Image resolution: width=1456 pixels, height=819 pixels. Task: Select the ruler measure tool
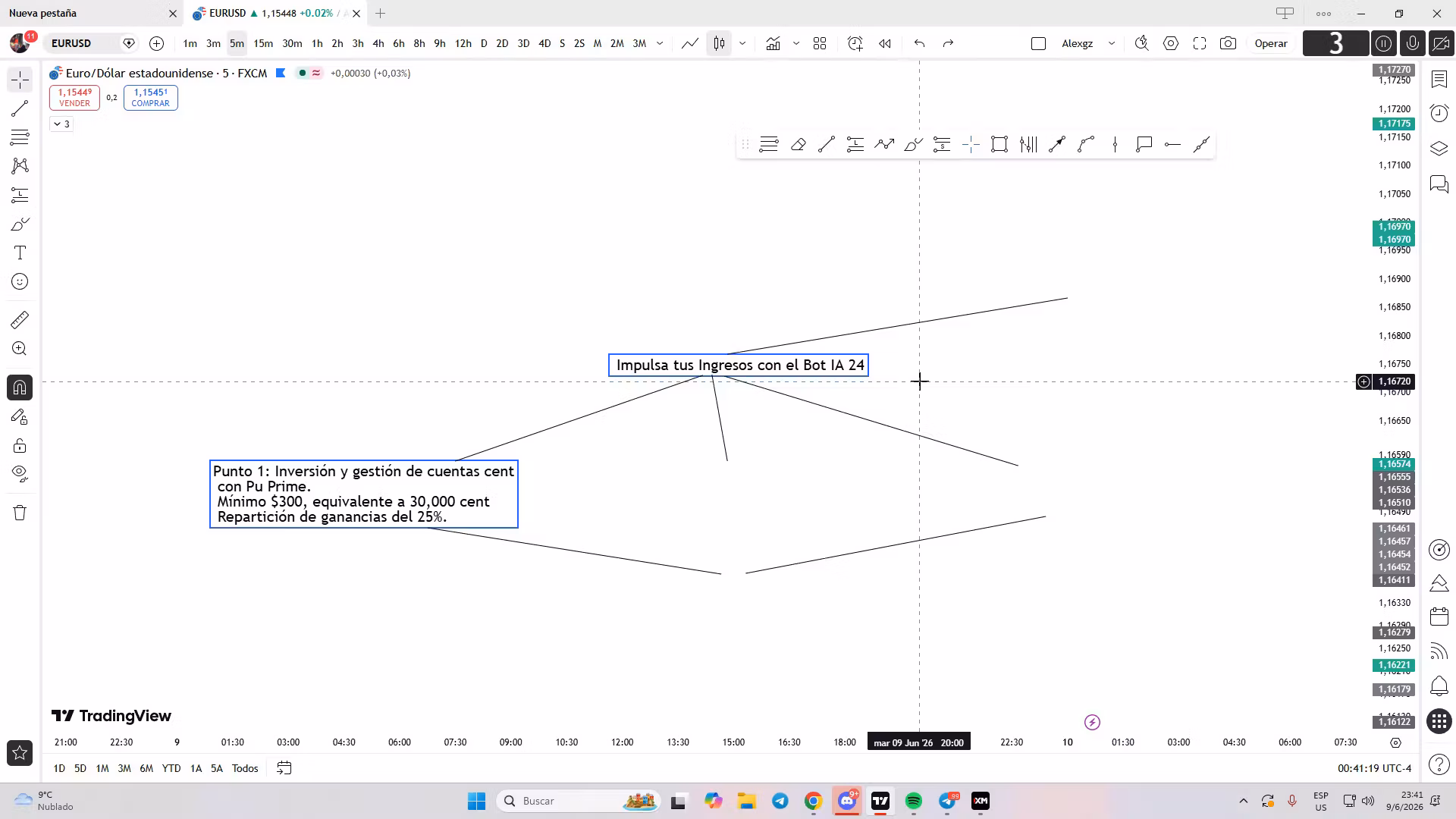click(x=20, y=320)
